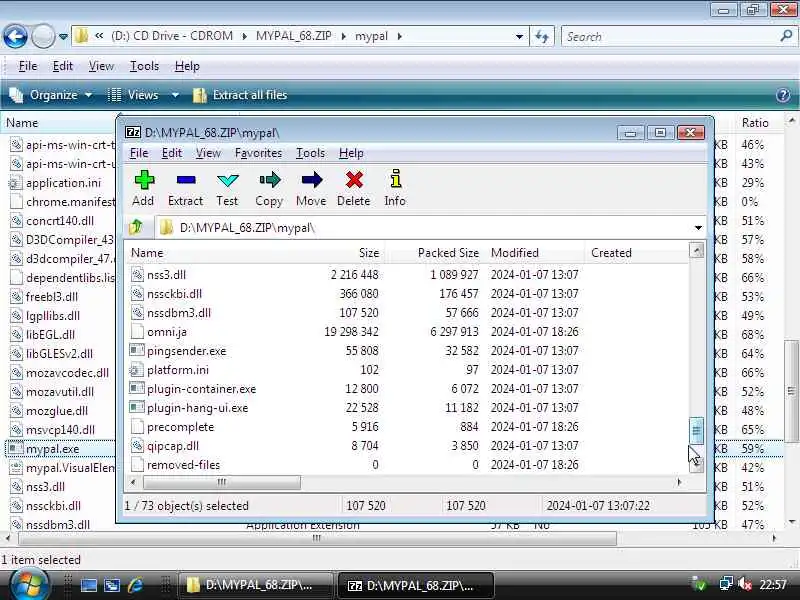Viewport: 800px width, 600px height.
Task: Click Extract all files button
Action: pyautogui.click(x=240, y=95)
